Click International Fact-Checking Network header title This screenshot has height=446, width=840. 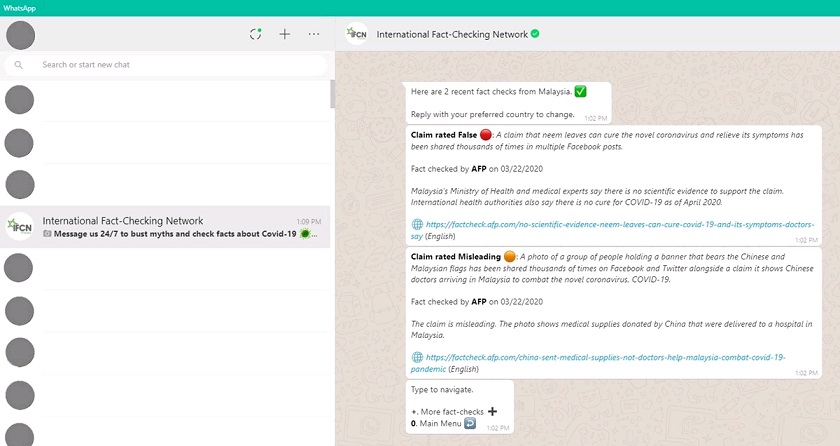[452, 34]
